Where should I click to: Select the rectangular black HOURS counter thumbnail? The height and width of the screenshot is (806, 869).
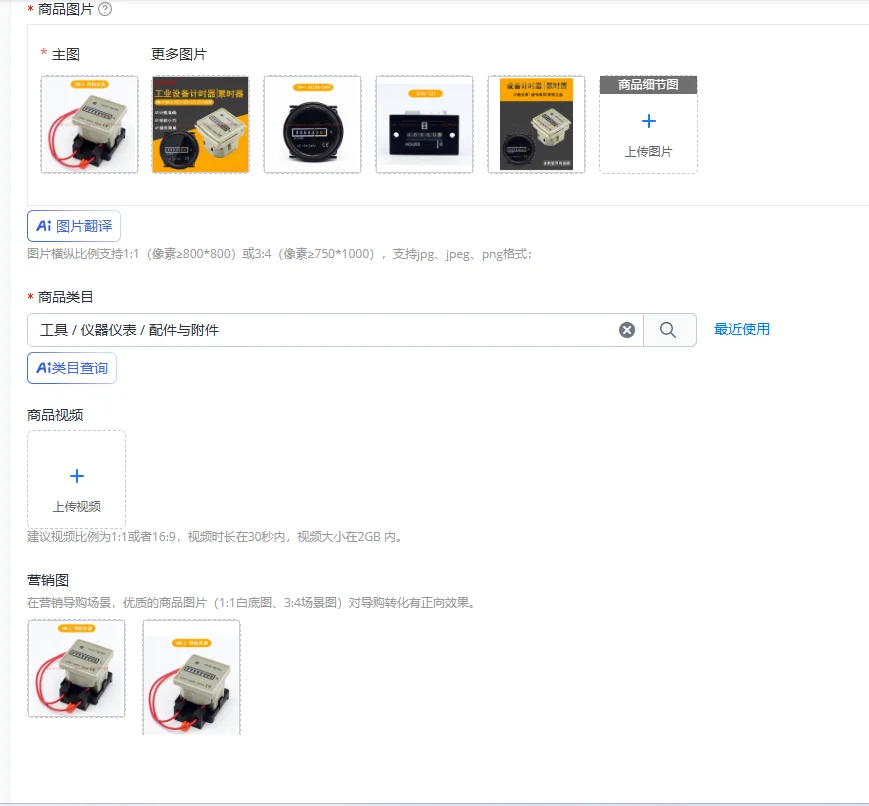point(425,125)
